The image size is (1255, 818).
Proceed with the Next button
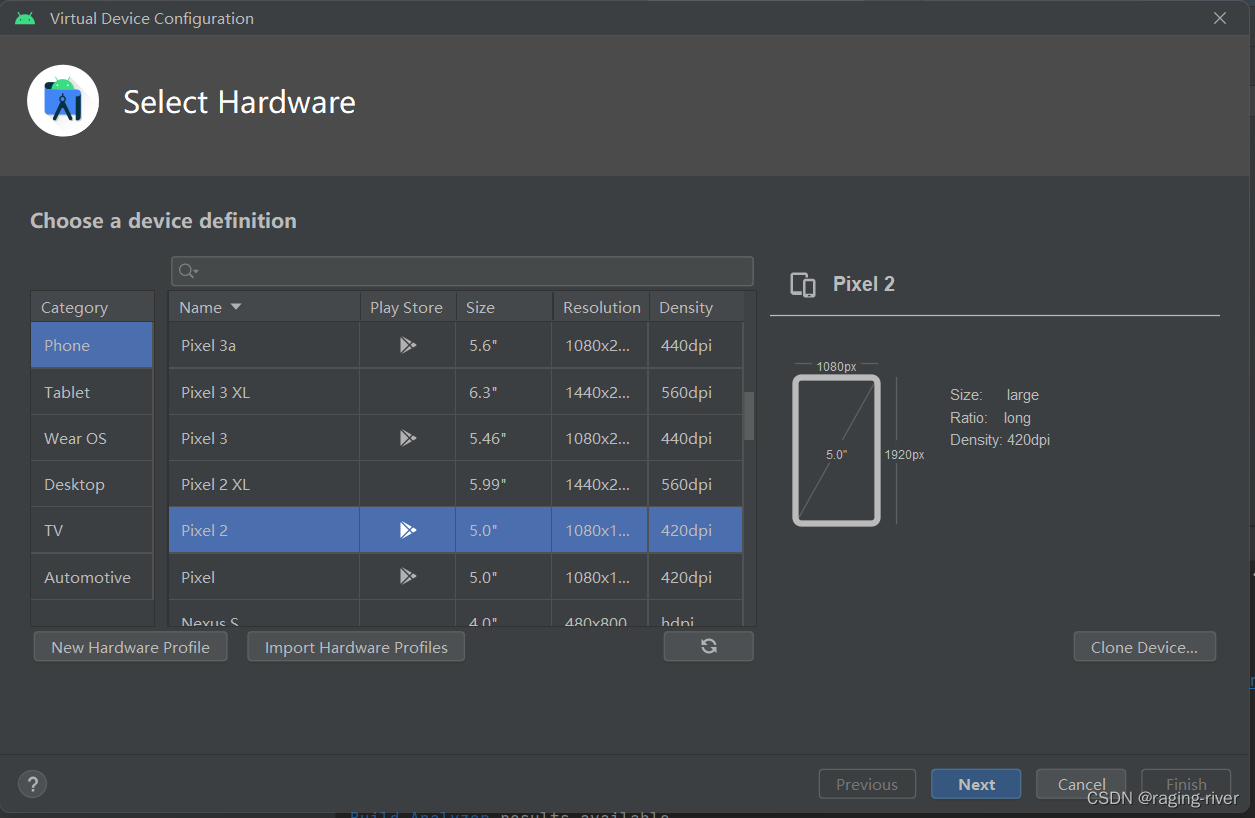click(x=976, y=784)
